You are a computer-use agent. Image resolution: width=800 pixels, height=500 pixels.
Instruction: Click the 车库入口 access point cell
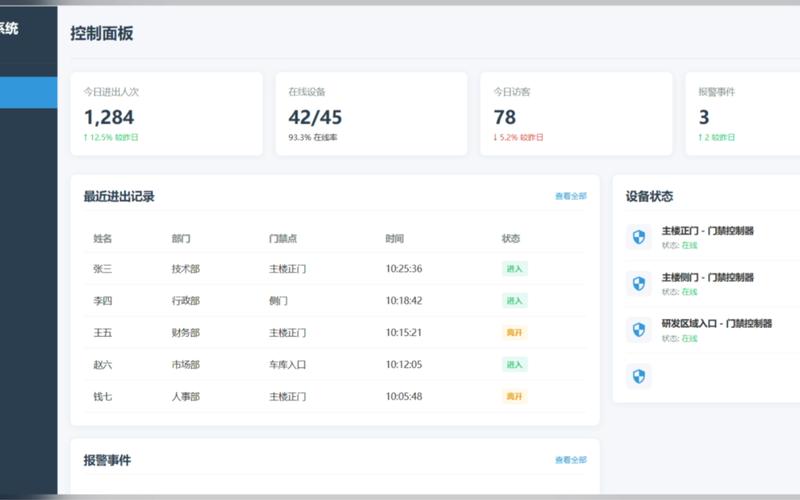tap(288, 364)
